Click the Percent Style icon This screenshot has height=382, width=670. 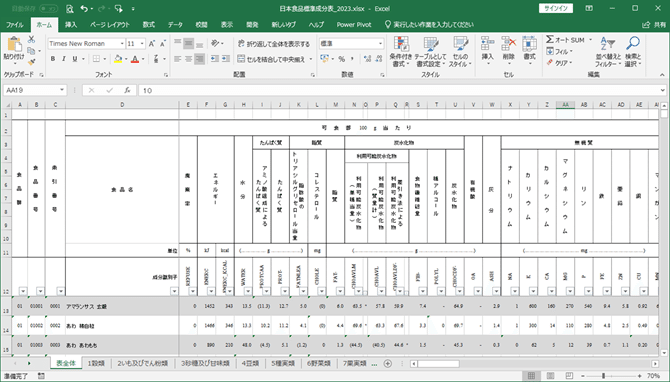[x=341, y=59]
